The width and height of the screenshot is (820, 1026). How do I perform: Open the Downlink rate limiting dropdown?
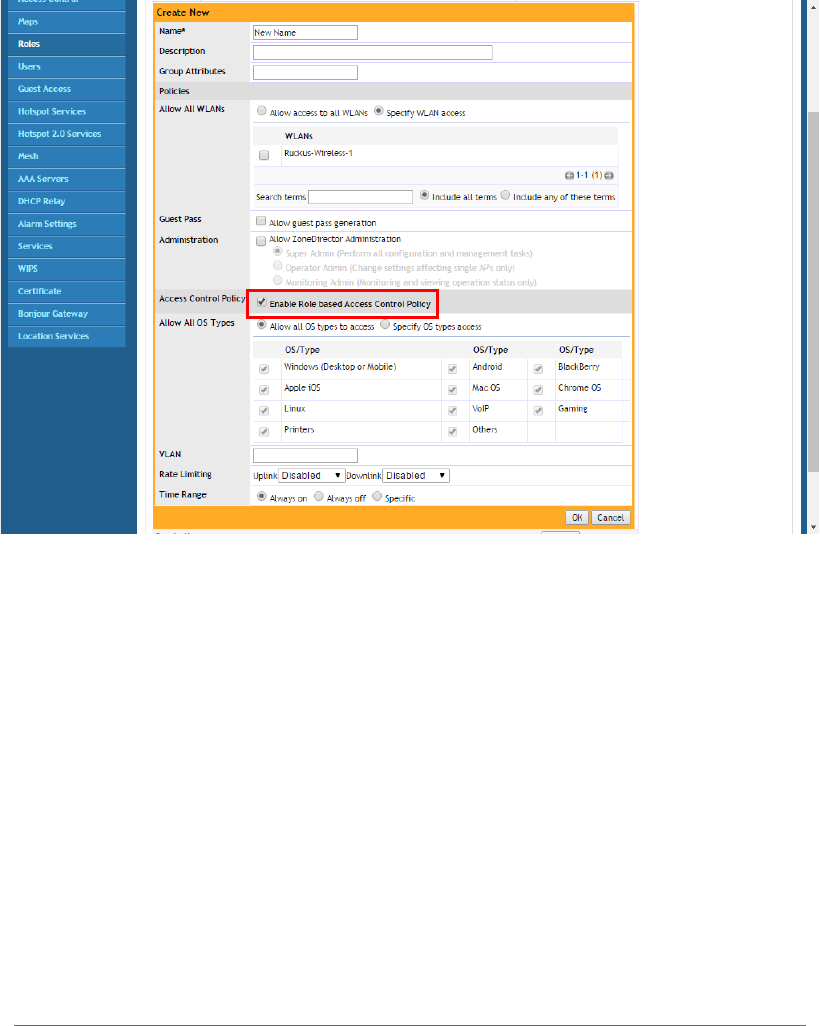(416, 476)
